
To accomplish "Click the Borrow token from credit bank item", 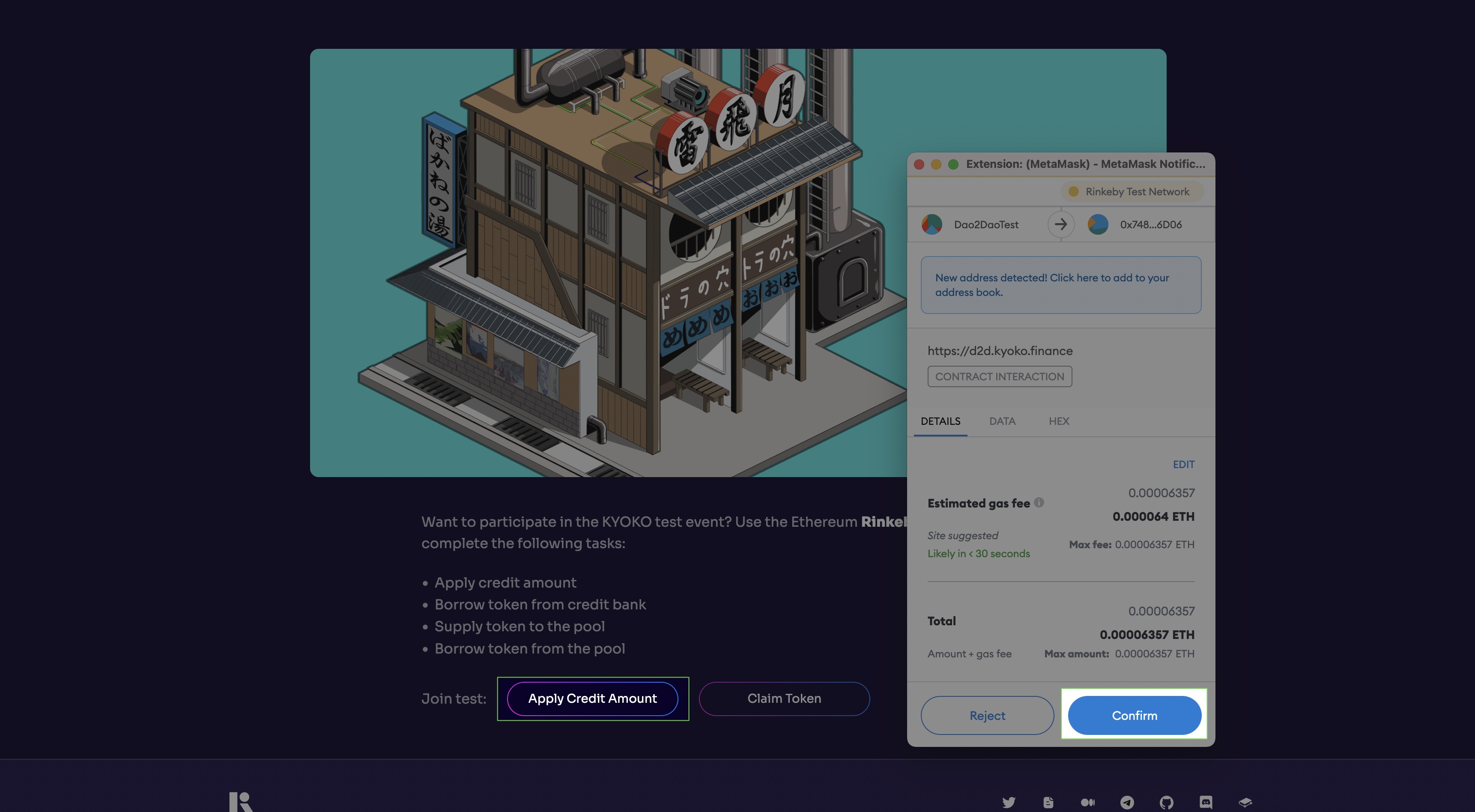I will coord(540,604).
